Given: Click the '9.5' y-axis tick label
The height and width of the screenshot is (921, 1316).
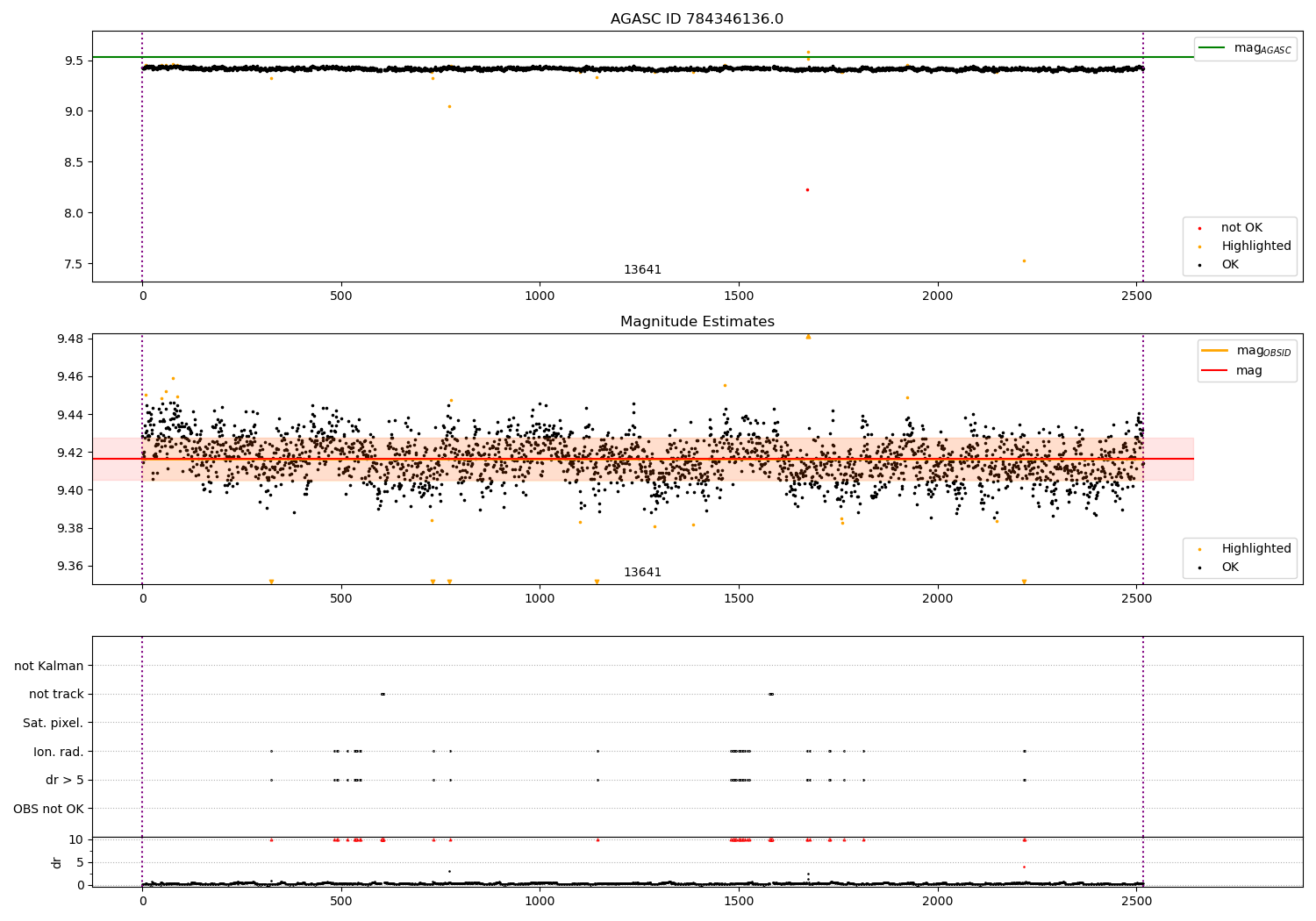Looking at the screenshot, I should tap(75, 61).
